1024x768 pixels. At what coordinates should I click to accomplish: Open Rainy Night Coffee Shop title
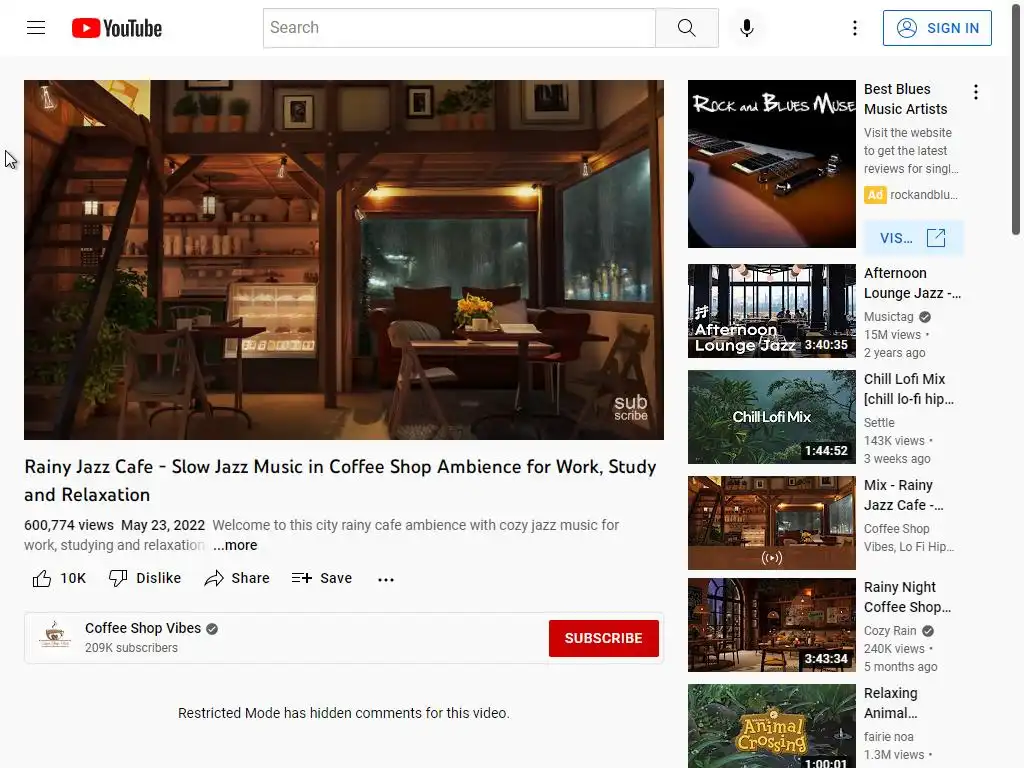(907, 597)
